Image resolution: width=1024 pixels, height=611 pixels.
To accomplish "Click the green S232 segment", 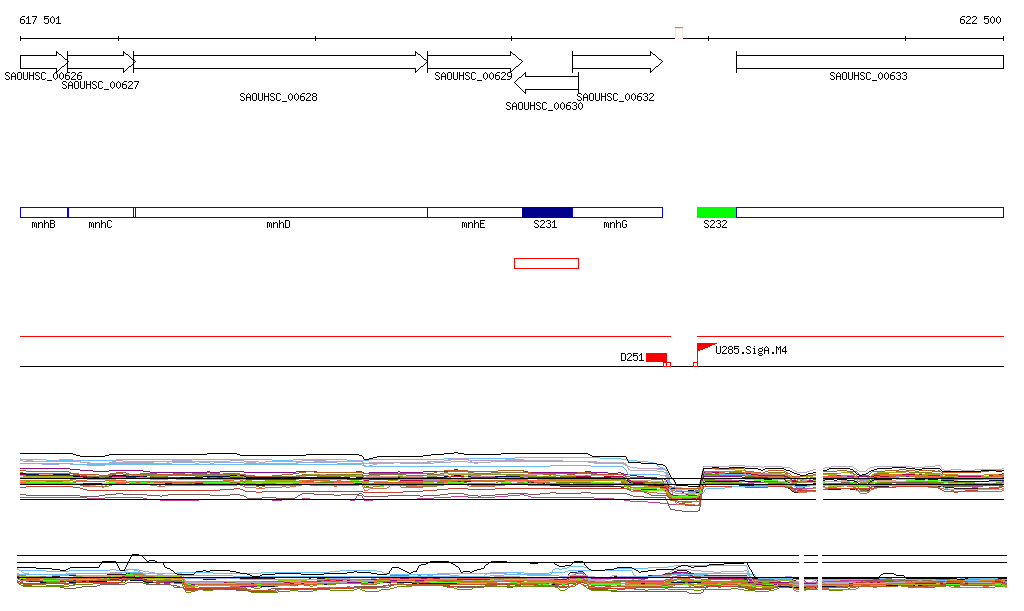I will click(716, 212).
